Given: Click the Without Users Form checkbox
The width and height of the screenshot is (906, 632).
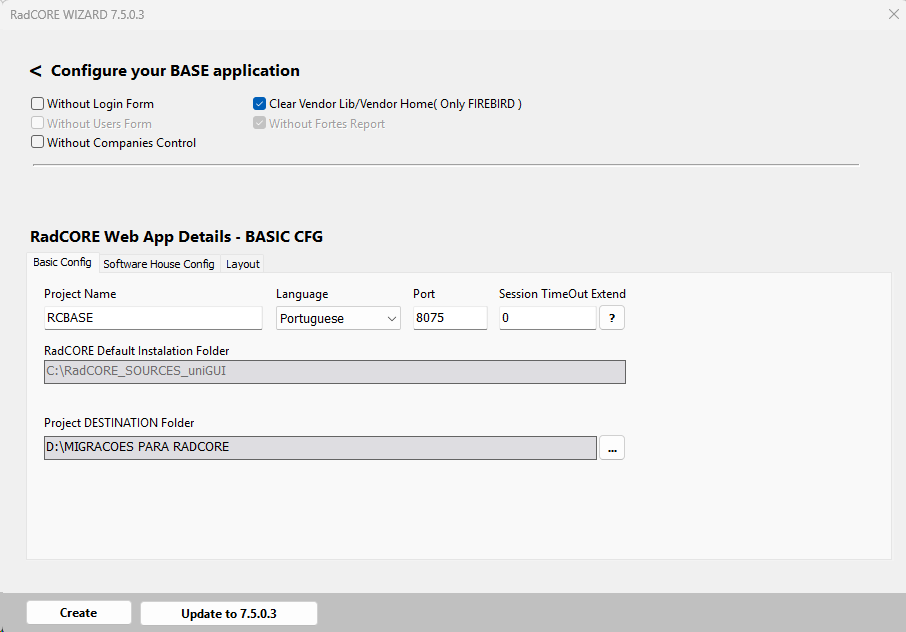Looking at the screenshot, I should pyautogui.click(x=38, y=124).
